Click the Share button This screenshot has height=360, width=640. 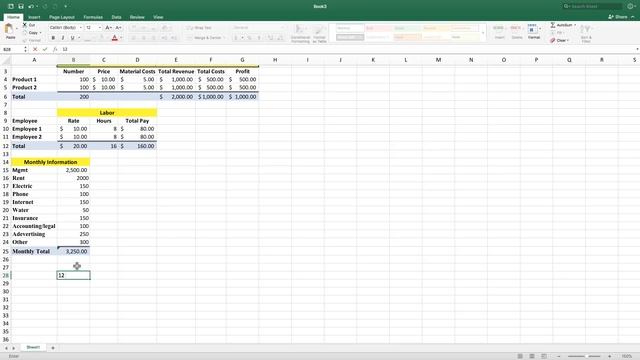point(618,17)
